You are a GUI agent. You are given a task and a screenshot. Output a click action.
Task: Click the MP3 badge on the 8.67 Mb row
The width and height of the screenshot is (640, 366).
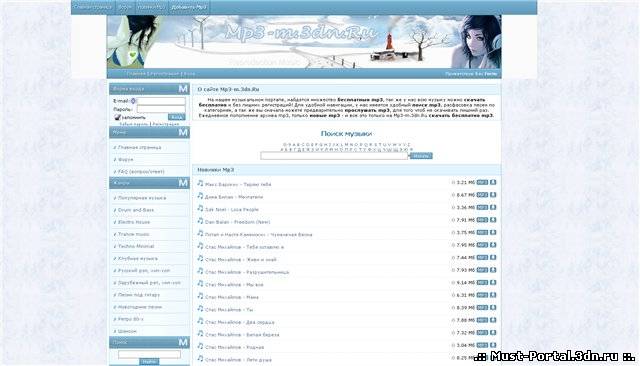pos(482,195)
